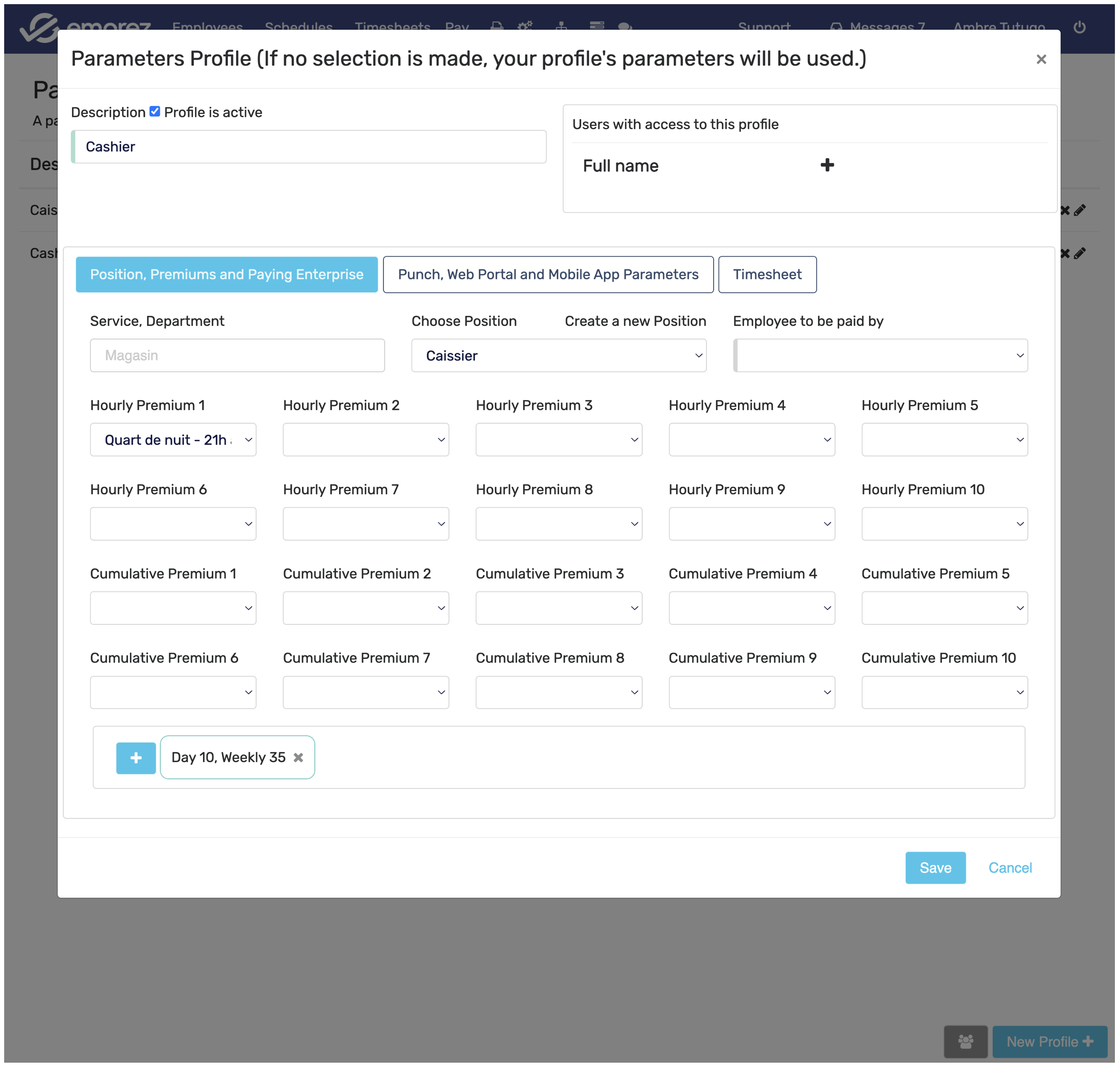Uncheck the Profile is active checkbox
The image size is (1120, 1071).
(x=155, y=112)
